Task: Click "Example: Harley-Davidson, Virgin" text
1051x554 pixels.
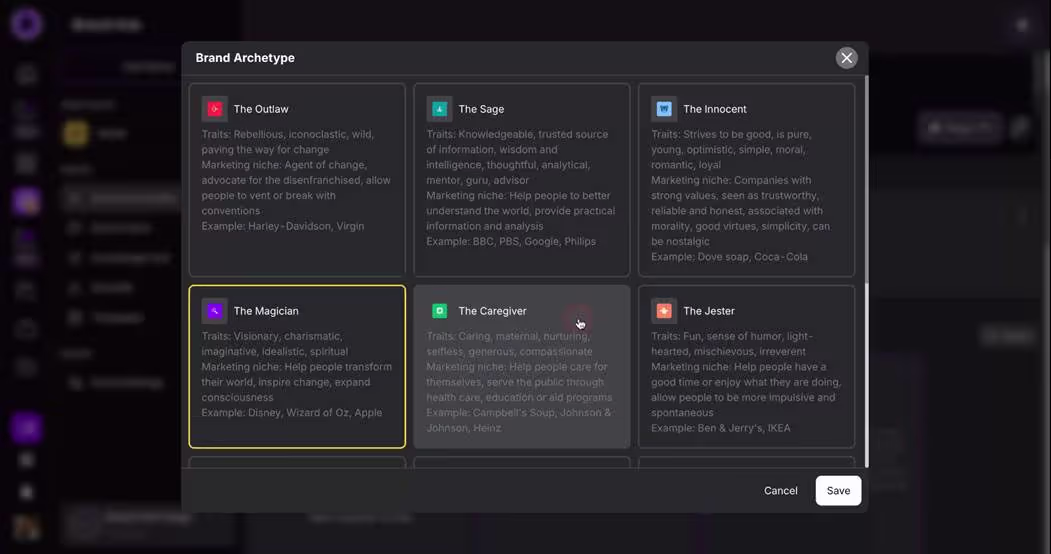Action: 283,226
